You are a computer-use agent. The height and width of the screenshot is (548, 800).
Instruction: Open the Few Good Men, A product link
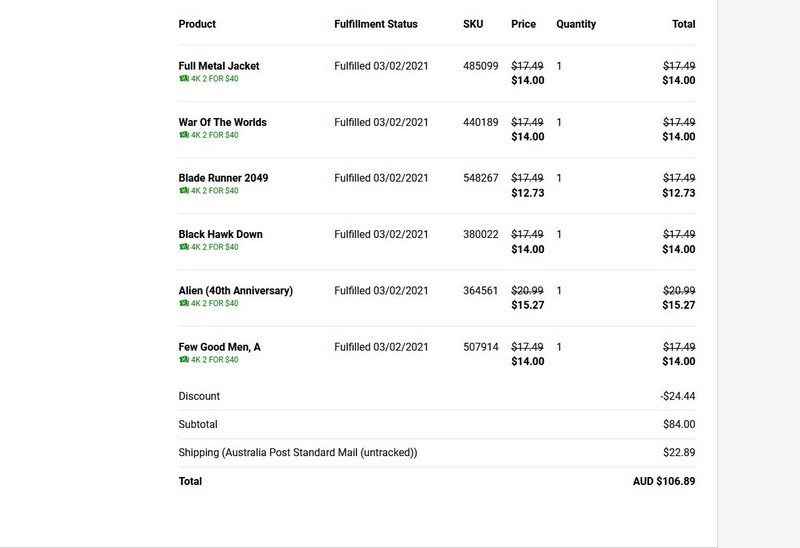tap(219, 347)
